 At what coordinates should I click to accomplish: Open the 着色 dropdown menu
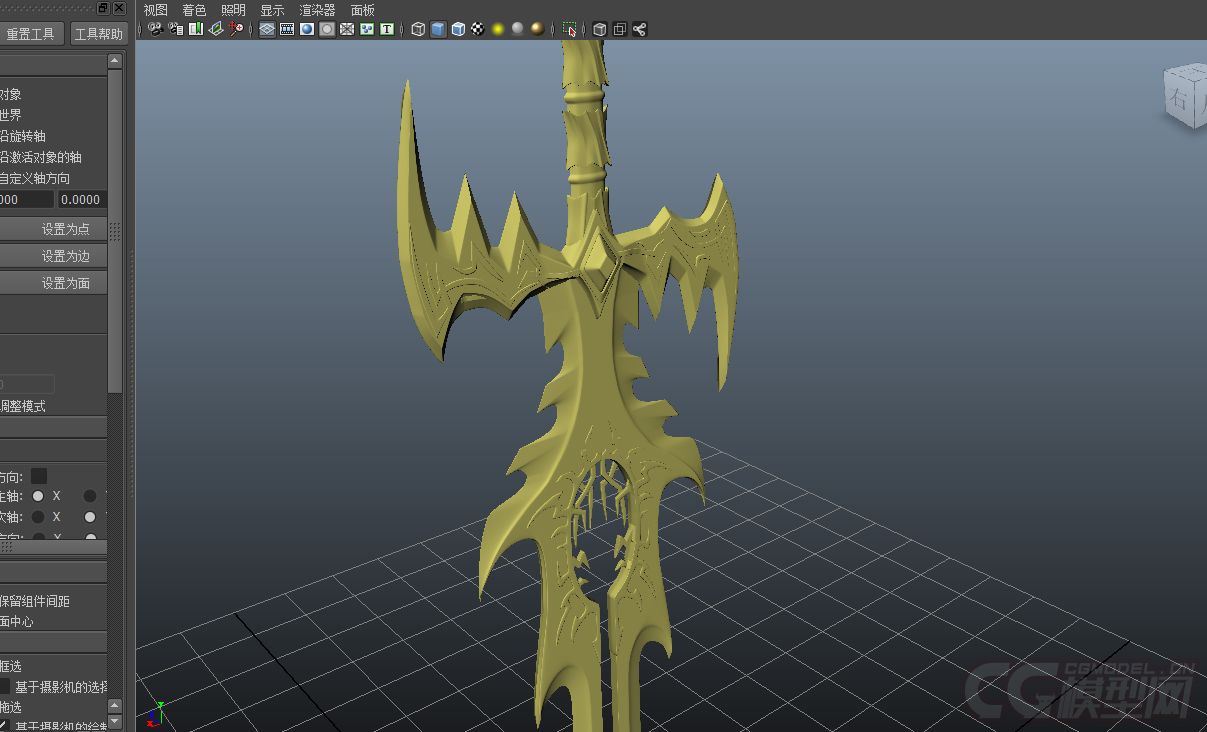tap(194, 10)
